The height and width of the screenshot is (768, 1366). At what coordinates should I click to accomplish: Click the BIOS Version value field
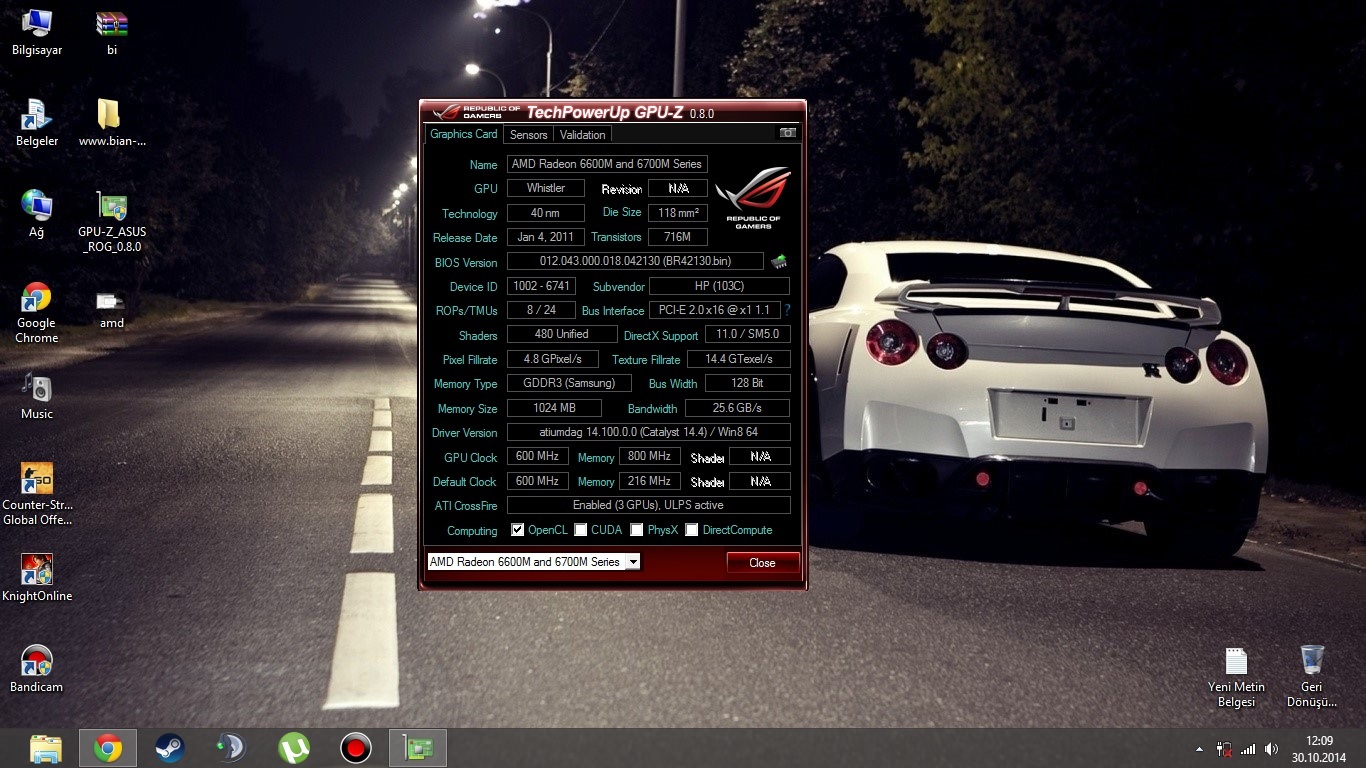(635, 262)
